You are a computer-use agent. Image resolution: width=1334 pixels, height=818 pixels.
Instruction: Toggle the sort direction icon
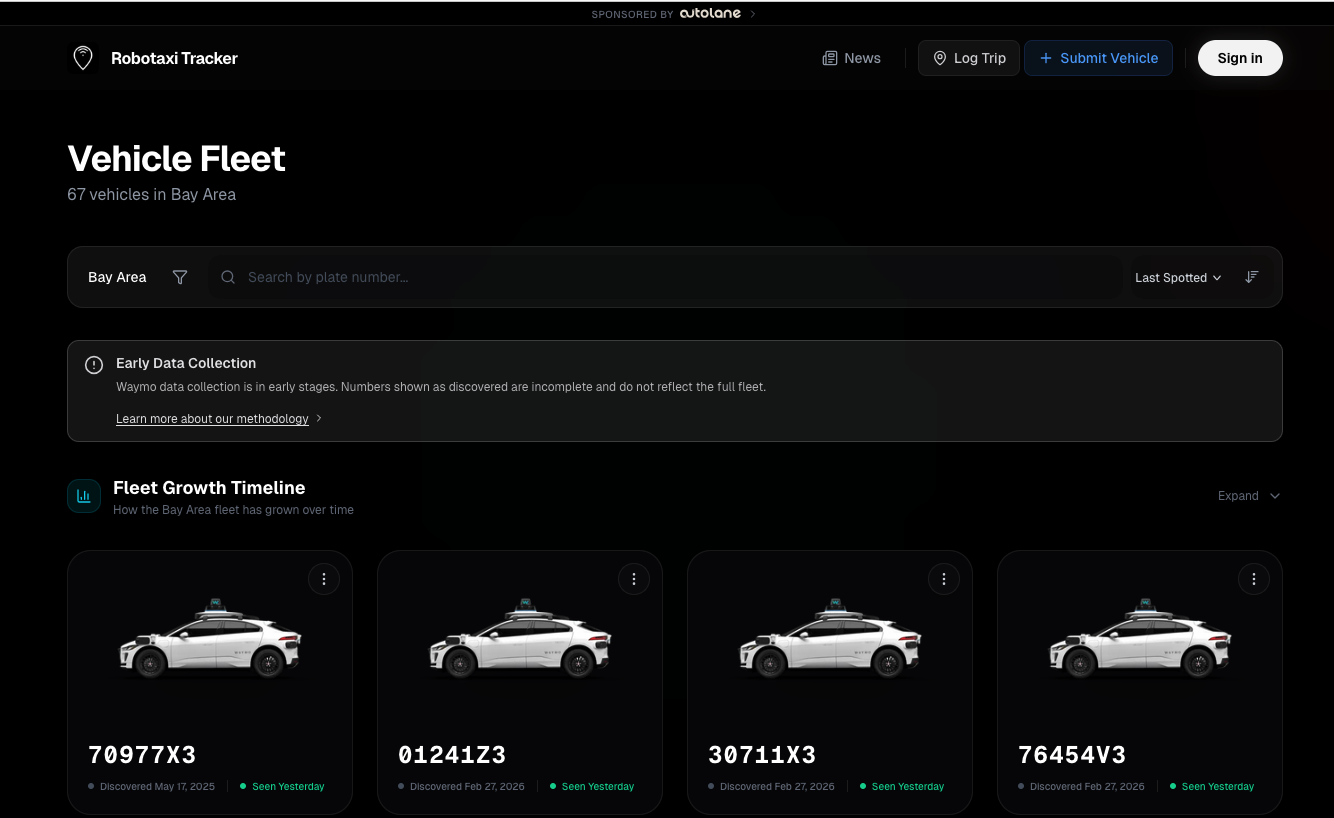[1251, 277]
